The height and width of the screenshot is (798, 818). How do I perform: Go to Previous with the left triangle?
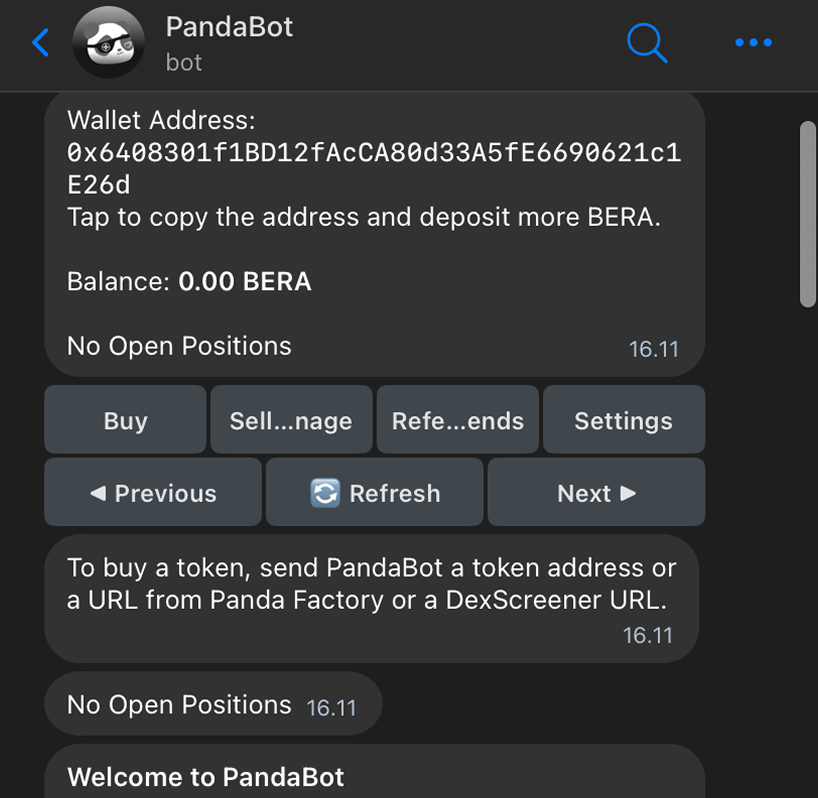153,493
